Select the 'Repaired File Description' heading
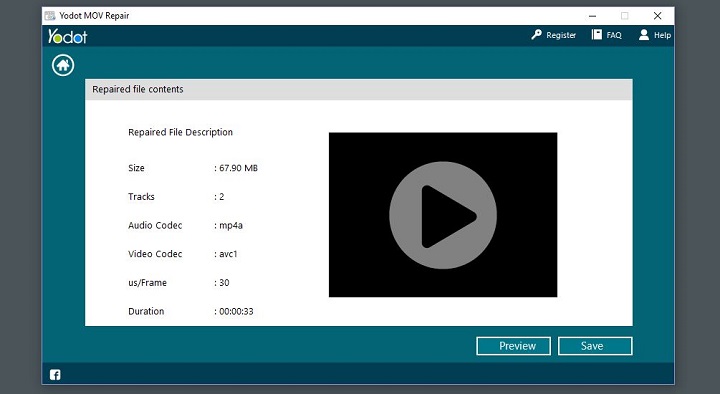The height and width of the screenshot is (394, 720). click(180, 132)
